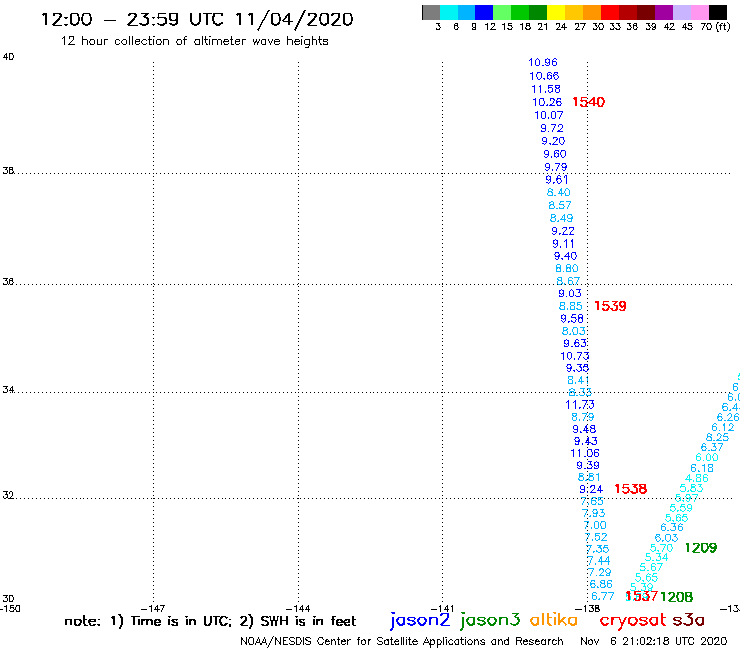Click the wave height value 9.03

point(570,293)
